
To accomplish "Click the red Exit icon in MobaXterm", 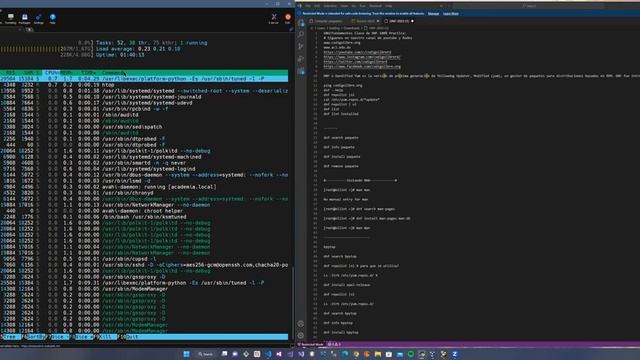I will [x=288, y=18].
